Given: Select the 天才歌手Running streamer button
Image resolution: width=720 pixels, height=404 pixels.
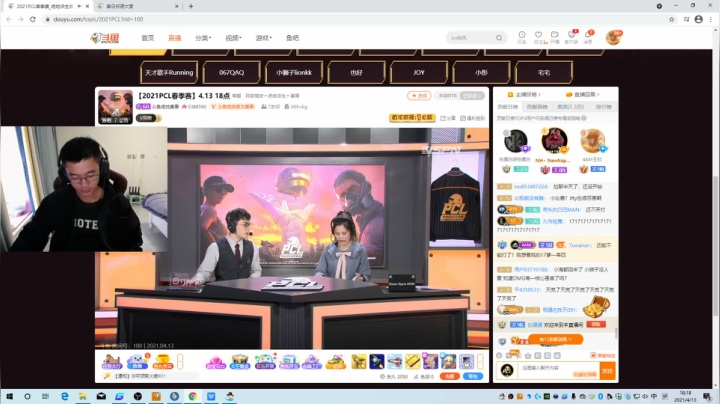Looking at the screenshot, I should coord(169,73).
